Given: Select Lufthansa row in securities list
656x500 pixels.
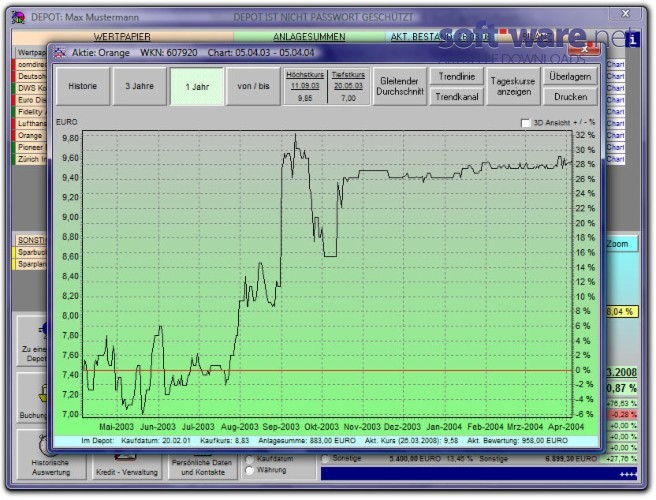Looking at the screenshot, I should (x=31, y=123).
